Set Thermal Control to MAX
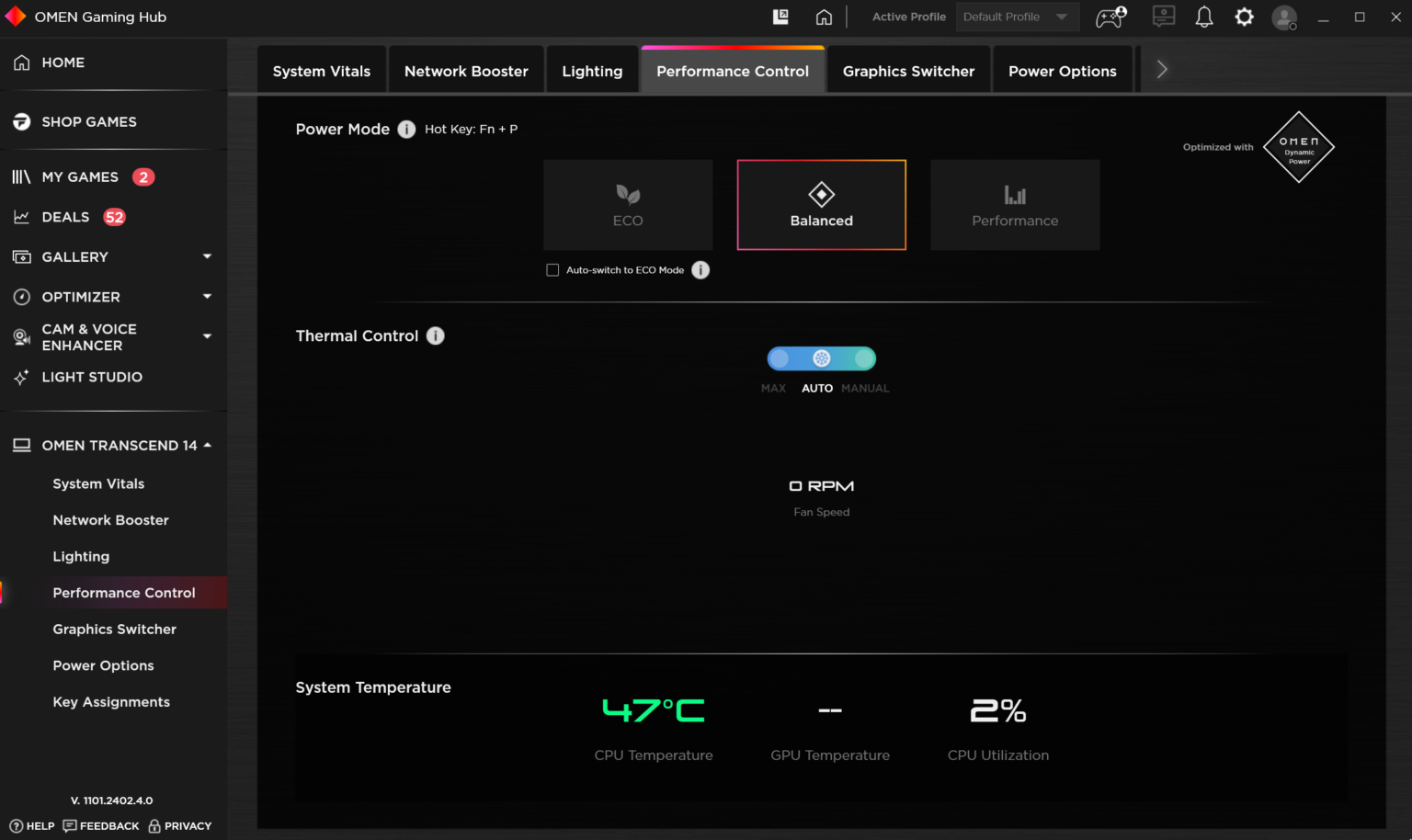This screenshot has height=840, width=1412. [780, 358]
